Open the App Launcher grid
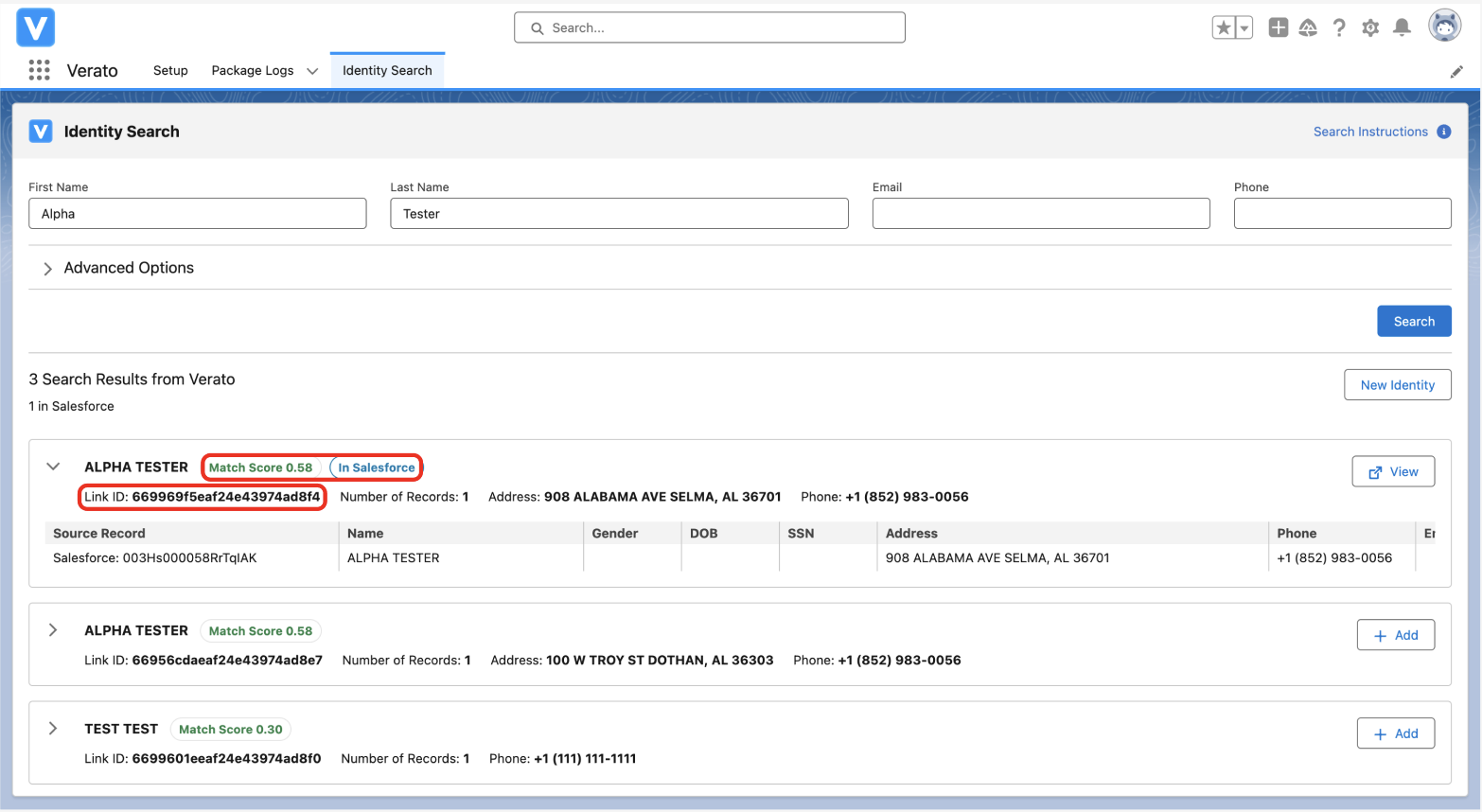This screenshot has width=1482, height=812. point(39,70)
